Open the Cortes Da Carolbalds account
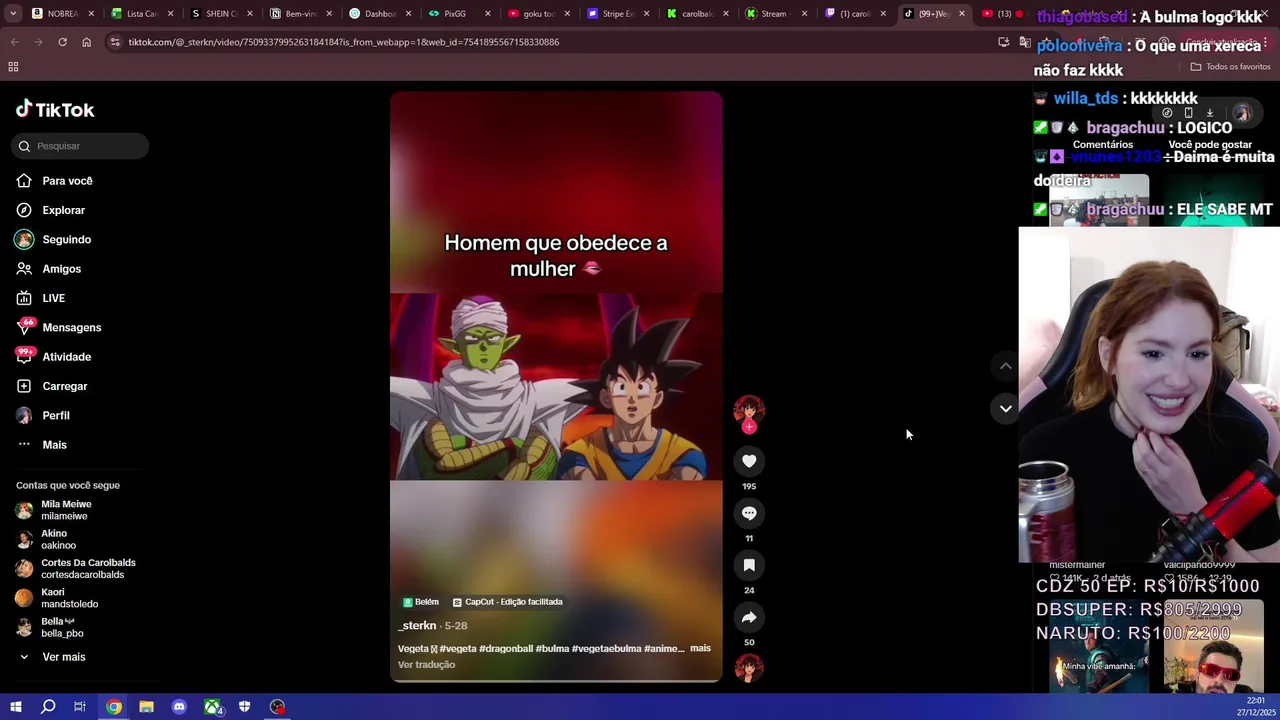1280x720 pixels. [88, 569]
